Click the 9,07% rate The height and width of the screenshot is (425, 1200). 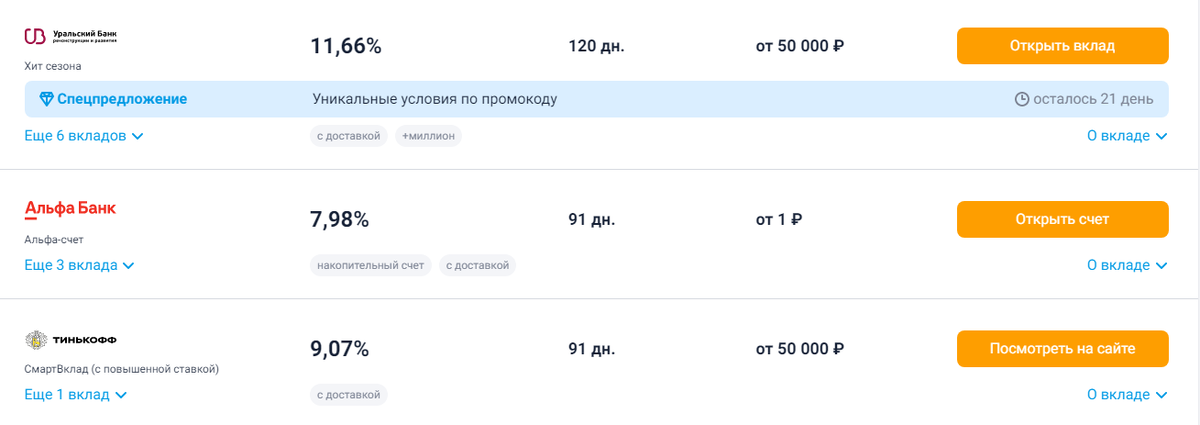(x=340, y=349)
